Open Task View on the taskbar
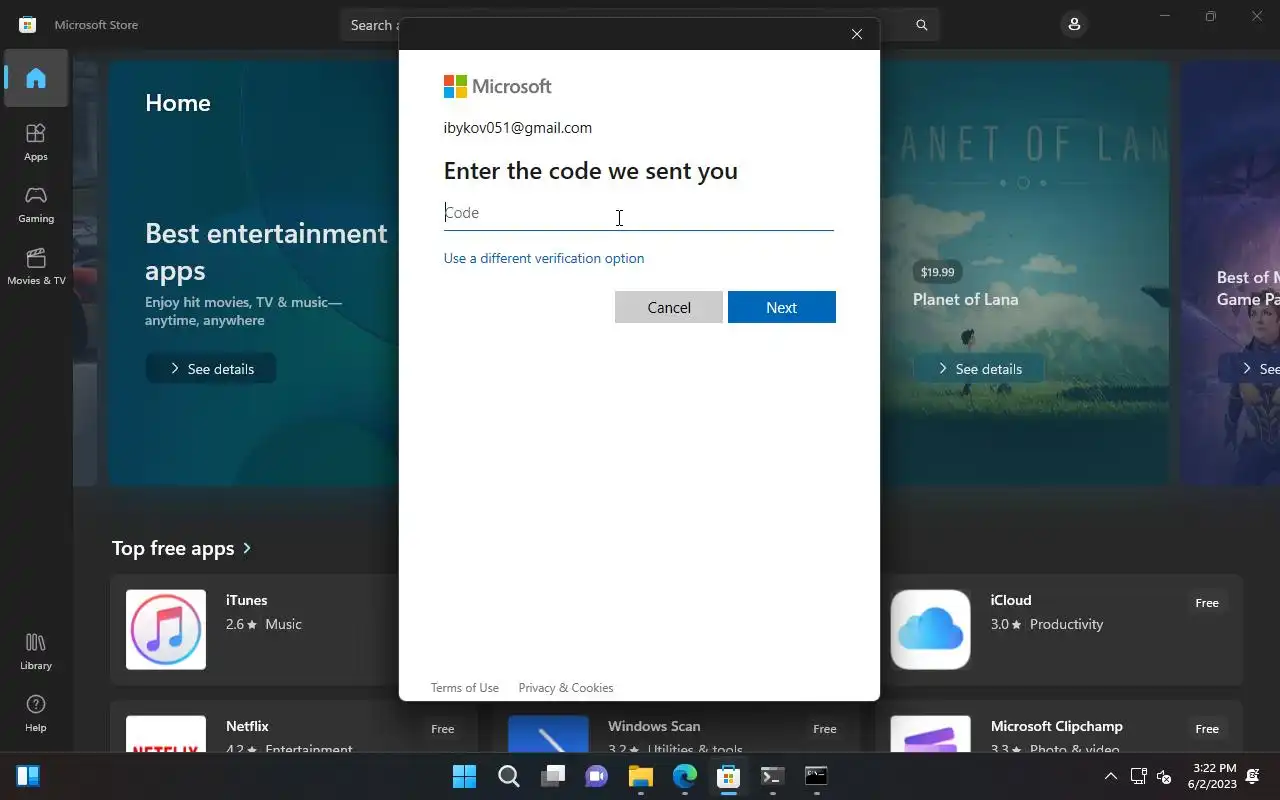 [553, 776]
